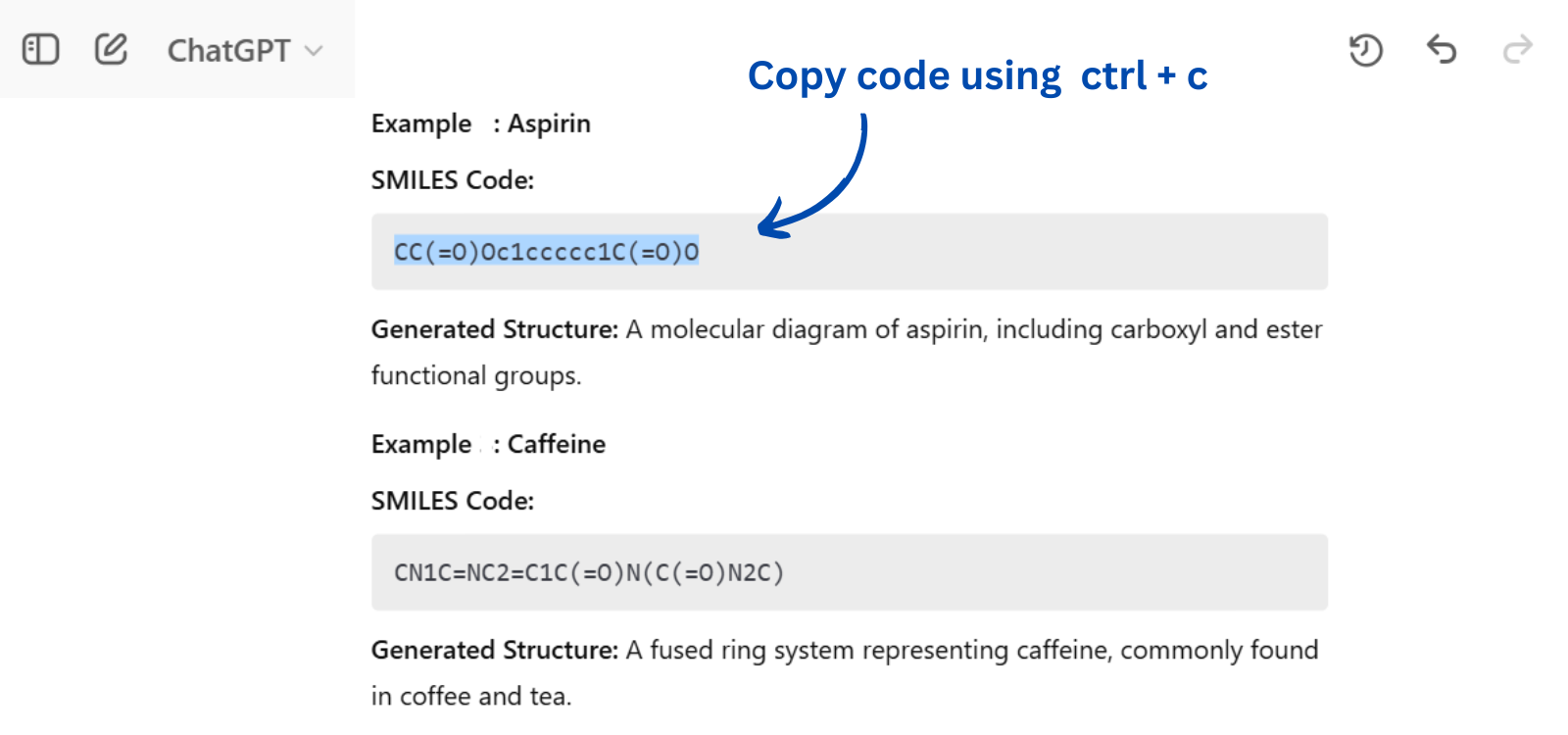Open the history clock icon
The height and width of the screenshot is (735, 1568).
(x=1365, y=50)
